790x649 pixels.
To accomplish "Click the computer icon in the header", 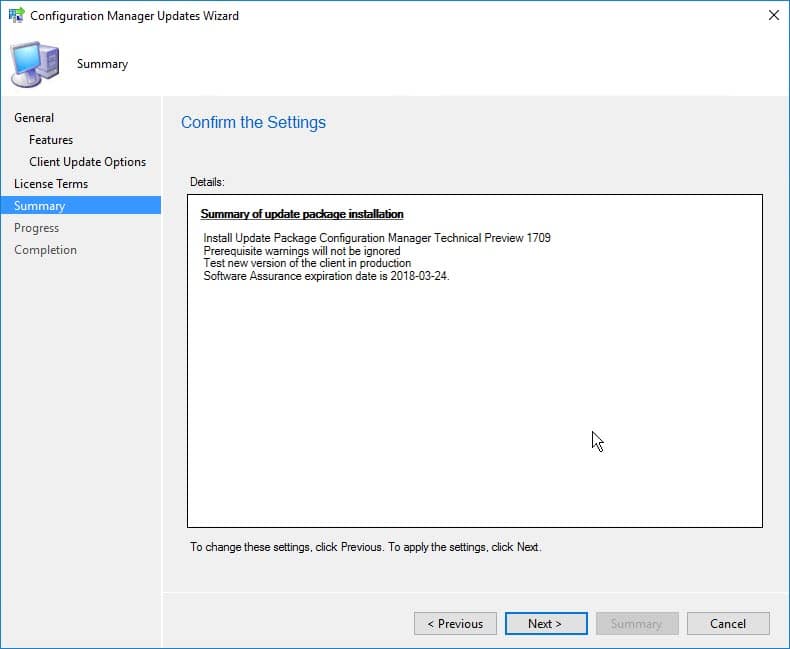I will 34,64.
